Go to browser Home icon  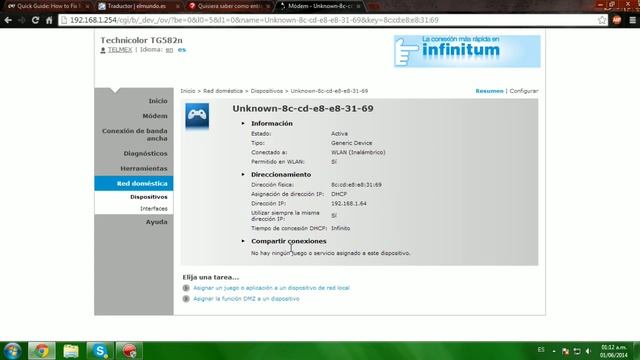(x=49, y=20)
